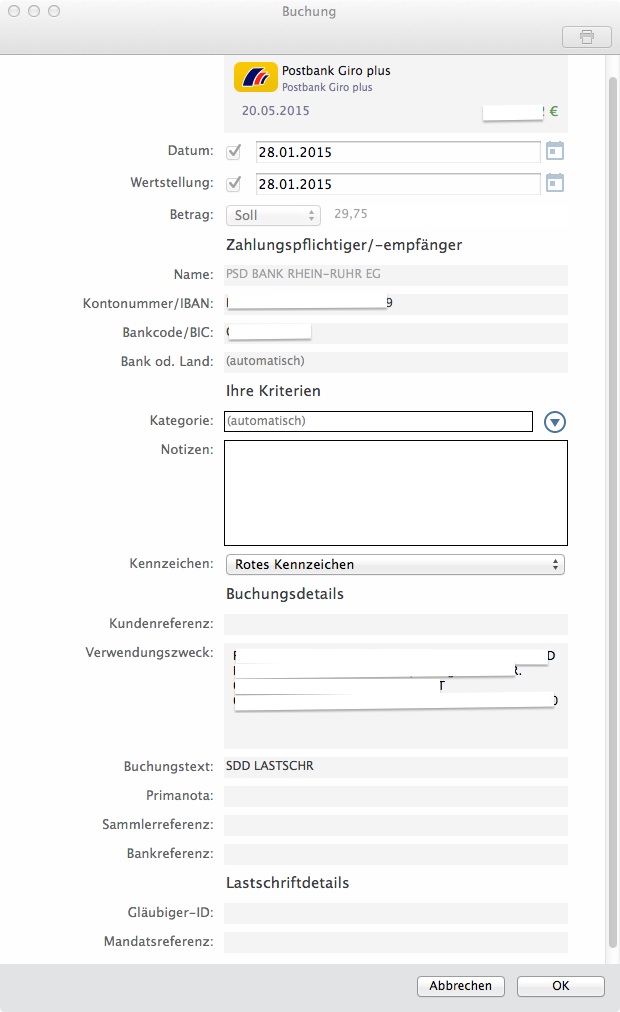Viewport: 620px width, 1012px height.
Task: Expand the Kategorie selection arrow
Action: click(555, 421)
